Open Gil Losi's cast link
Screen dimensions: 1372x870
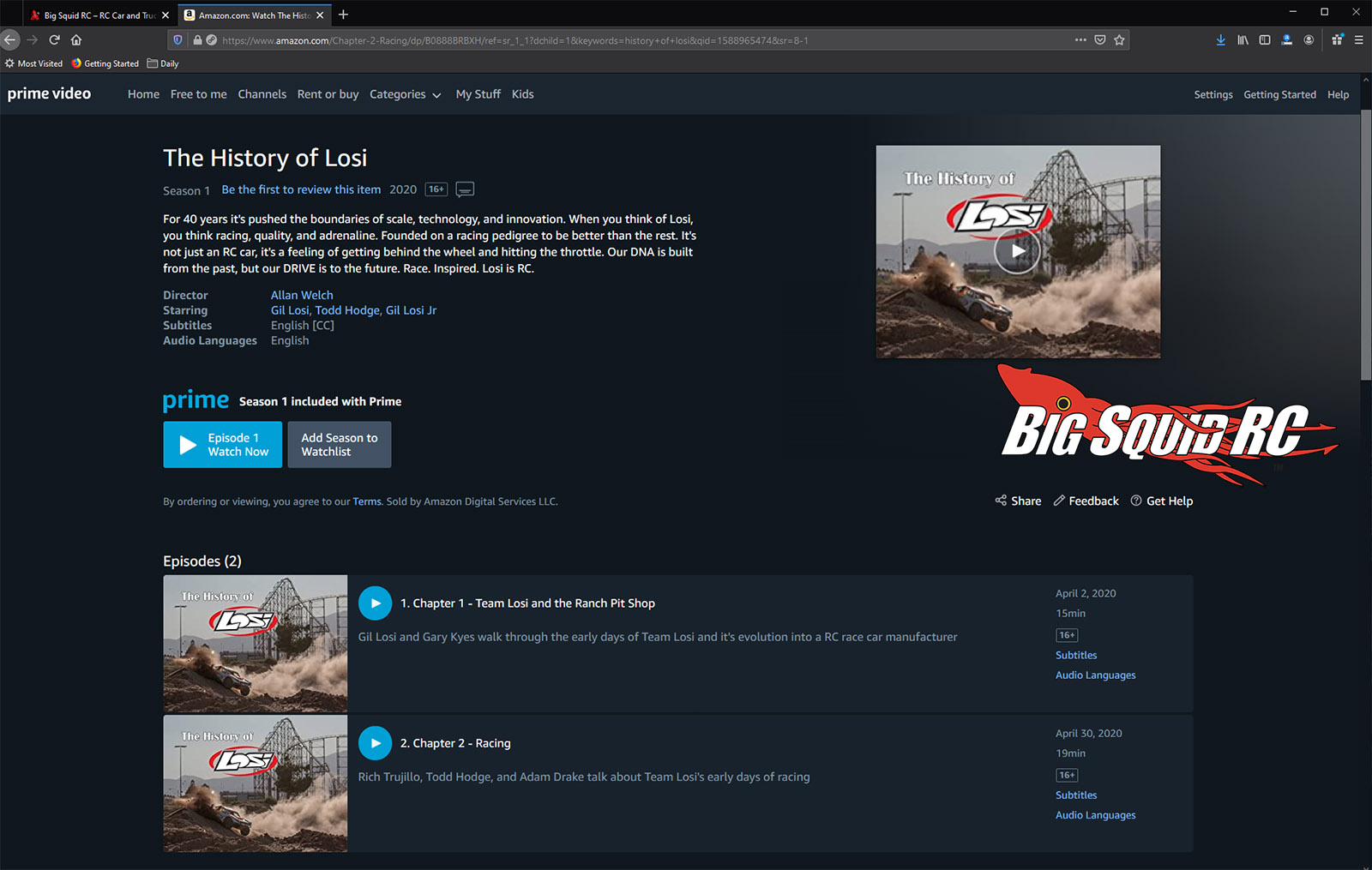pos(290,310)
